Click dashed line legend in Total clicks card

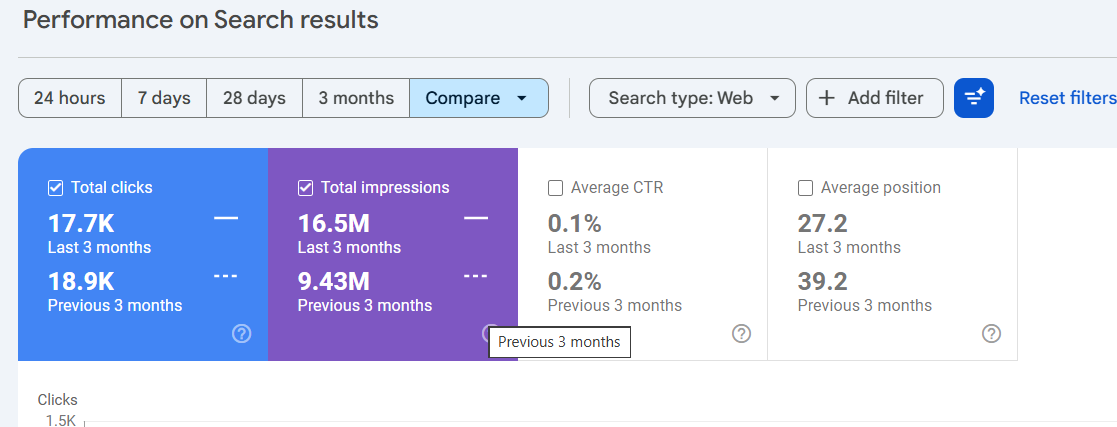(226, 276)
